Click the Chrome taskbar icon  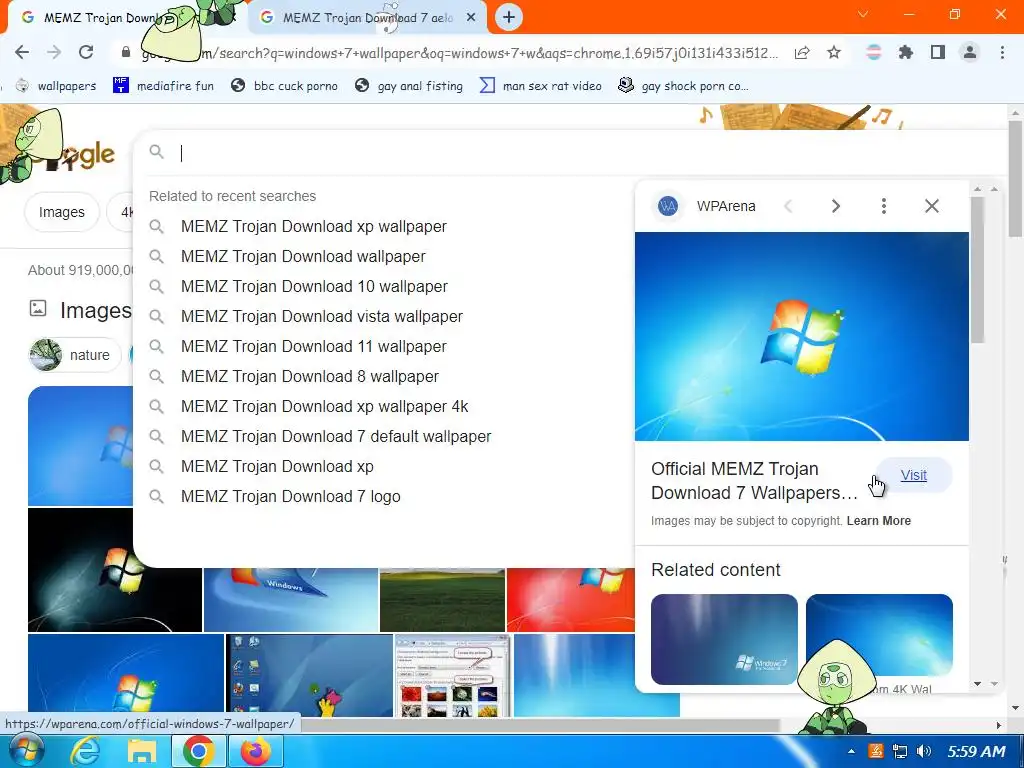(199, 752)
